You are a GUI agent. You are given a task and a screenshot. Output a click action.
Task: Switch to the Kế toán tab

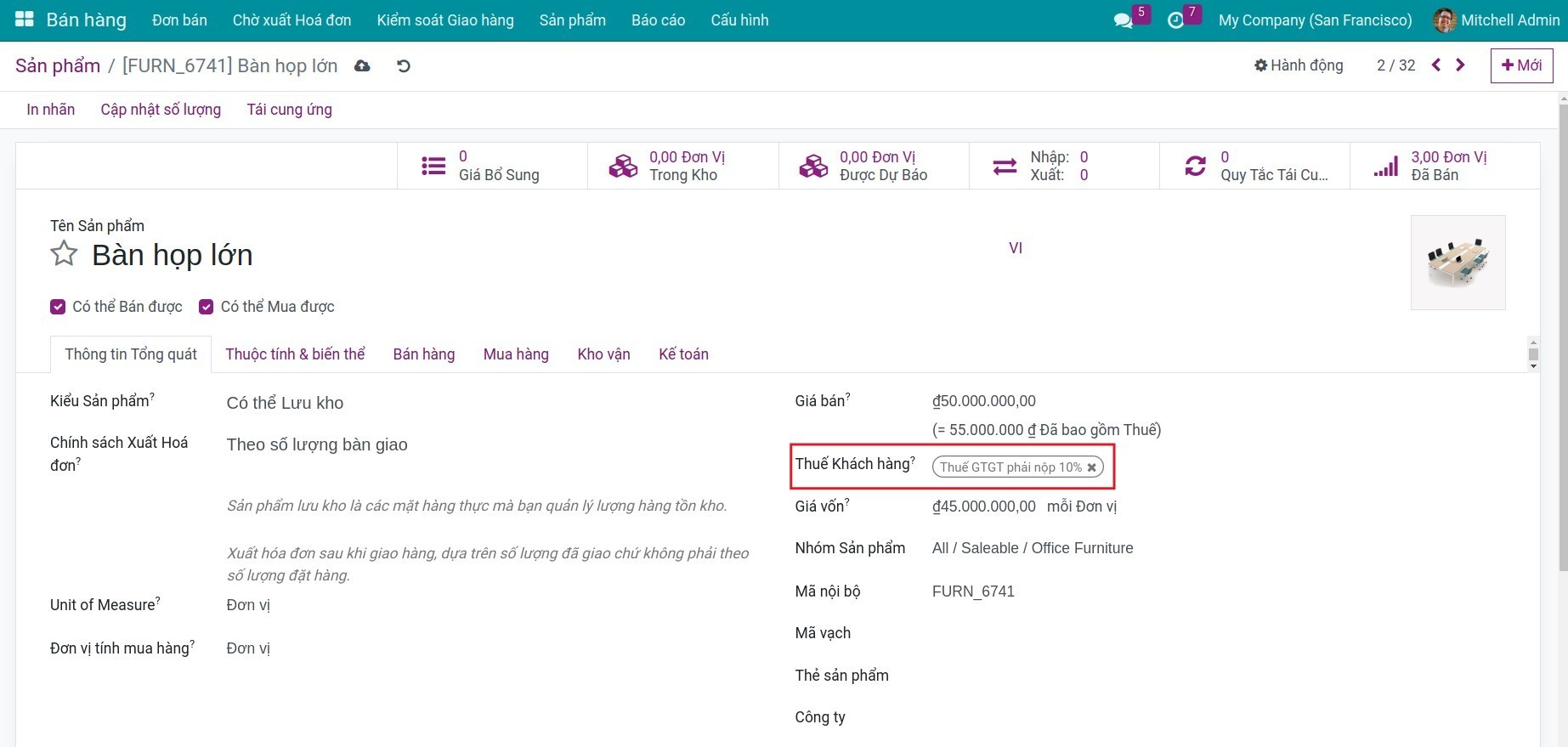pyautogui.click(x=683, y=354)
